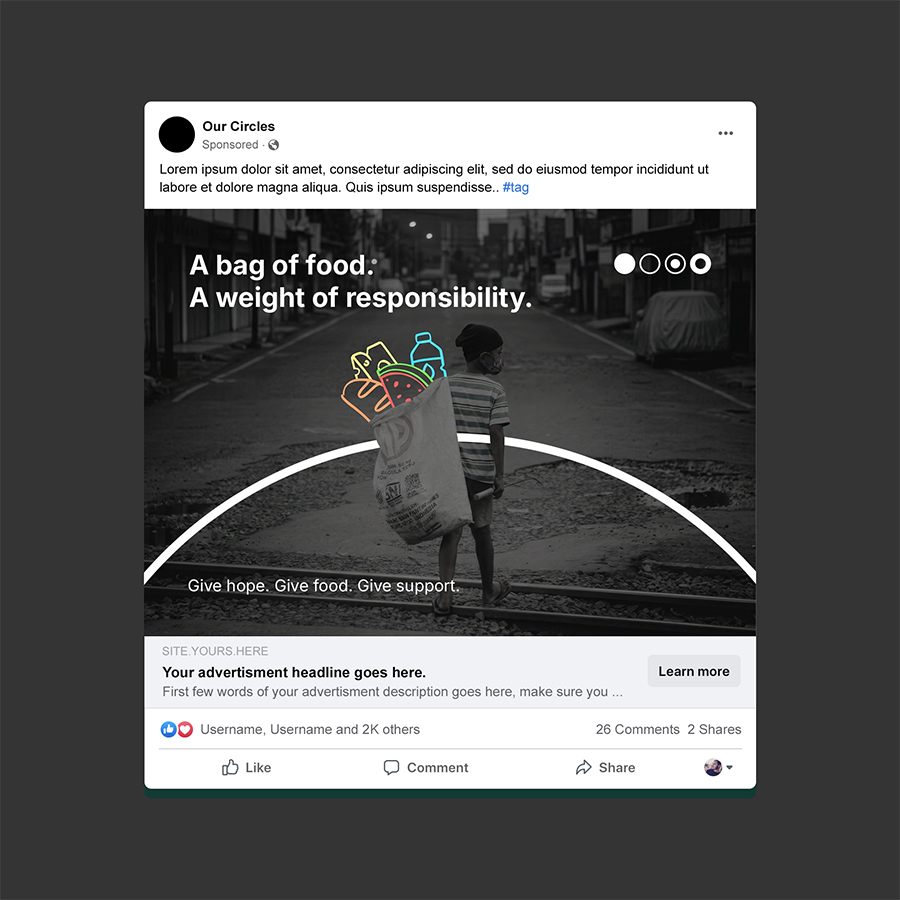Expand the profile switcher dropdown arrow

[x=730, y=767]
